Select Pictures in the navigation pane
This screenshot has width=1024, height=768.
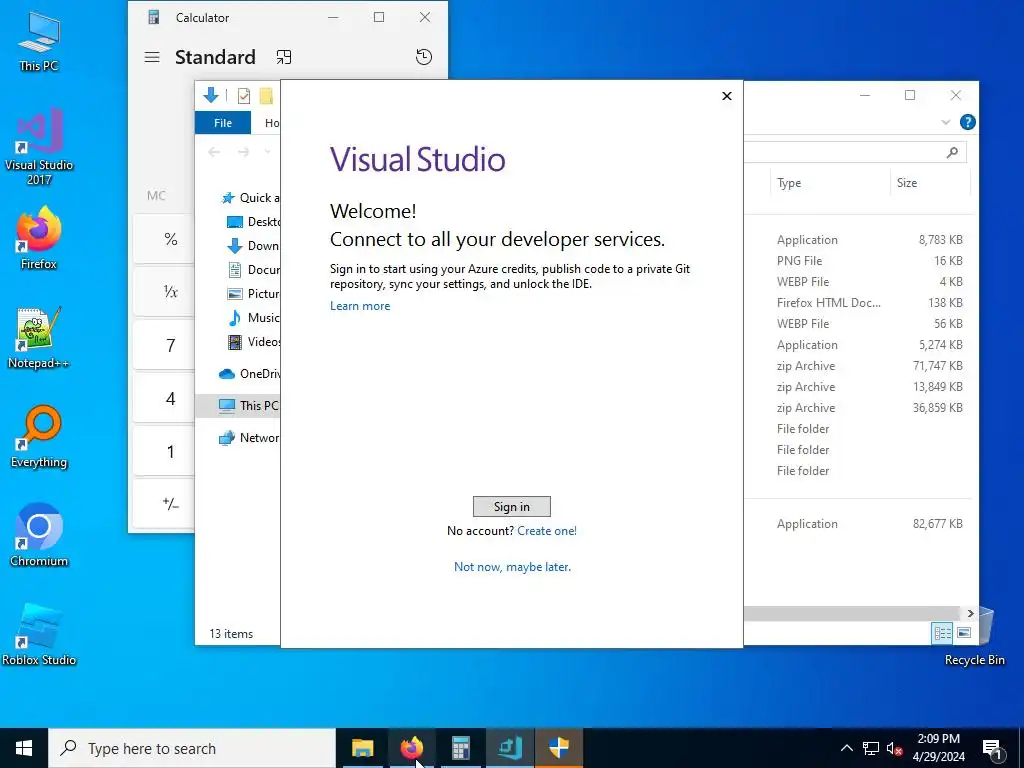tap(253, 294)
